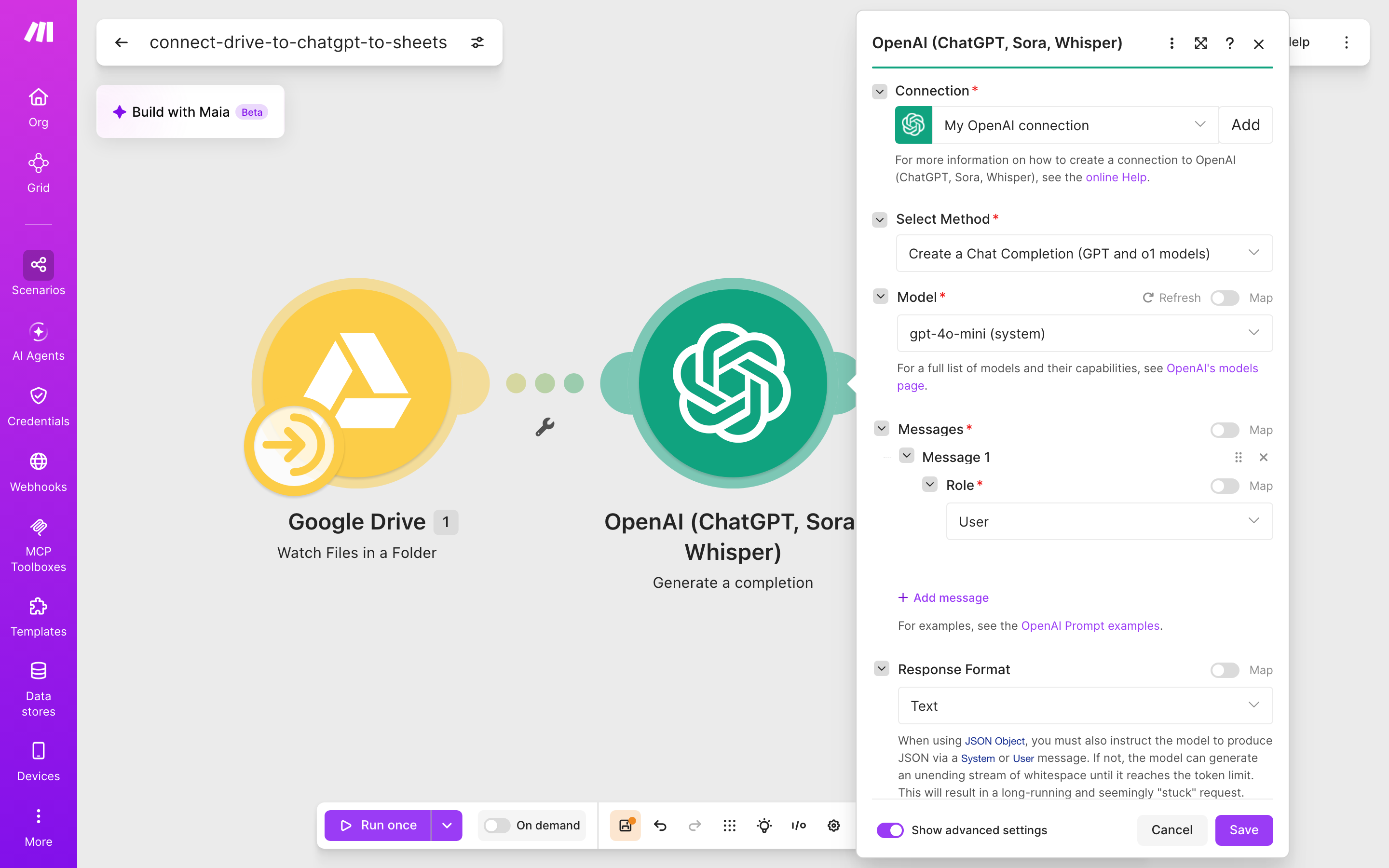Click the Message 1 drag handle
The height and width of the screenshot is (868, 1389).
point(1238,457)
